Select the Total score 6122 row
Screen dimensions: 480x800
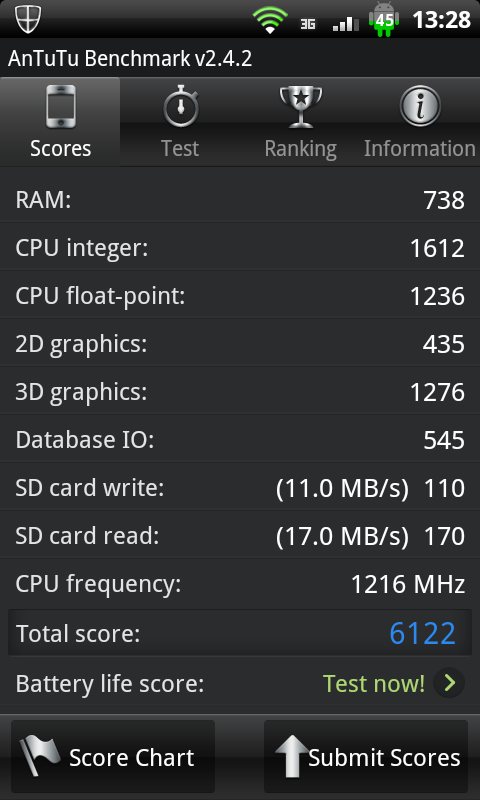pos(240,633)
